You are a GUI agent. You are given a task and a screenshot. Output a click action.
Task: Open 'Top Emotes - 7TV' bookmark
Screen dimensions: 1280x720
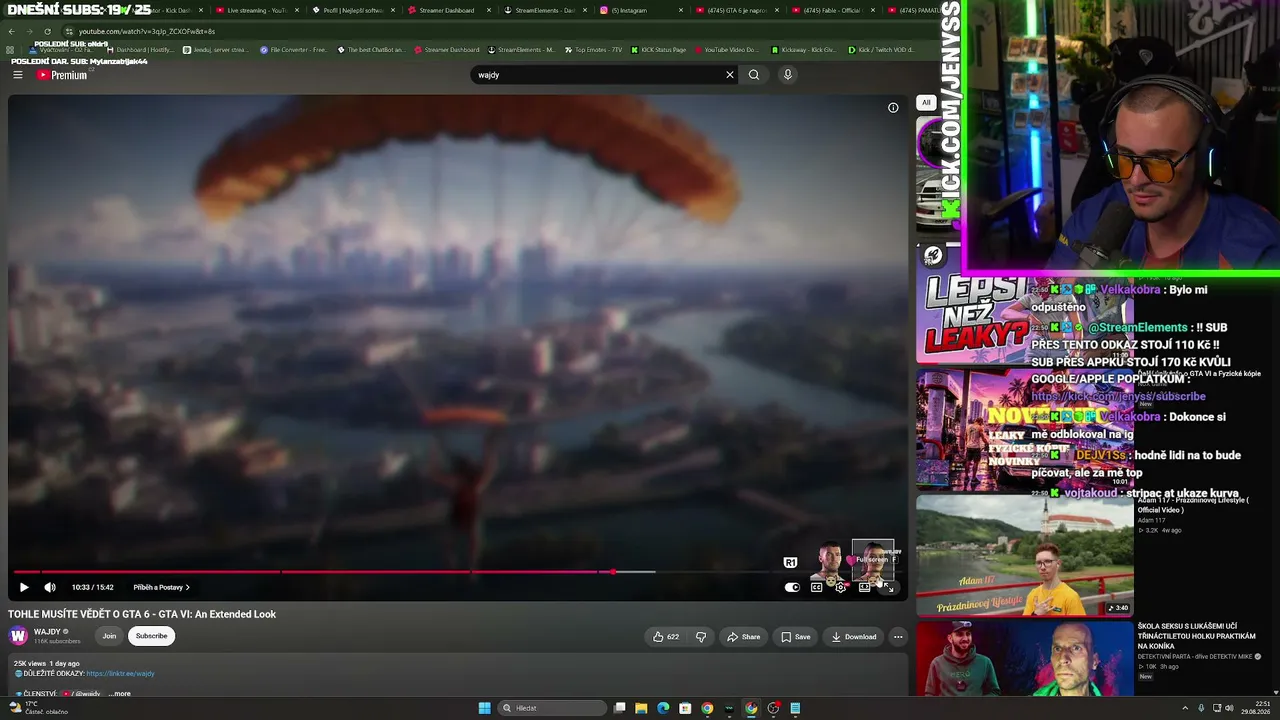click(593, 50)
